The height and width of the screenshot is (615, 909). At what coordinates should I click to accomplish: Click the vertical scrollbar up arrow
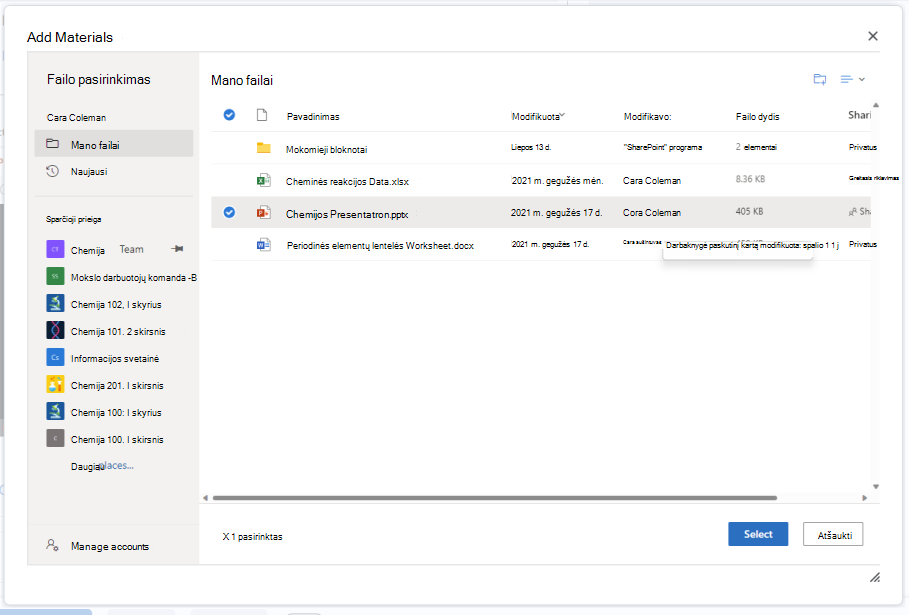[x=876, y=105]
